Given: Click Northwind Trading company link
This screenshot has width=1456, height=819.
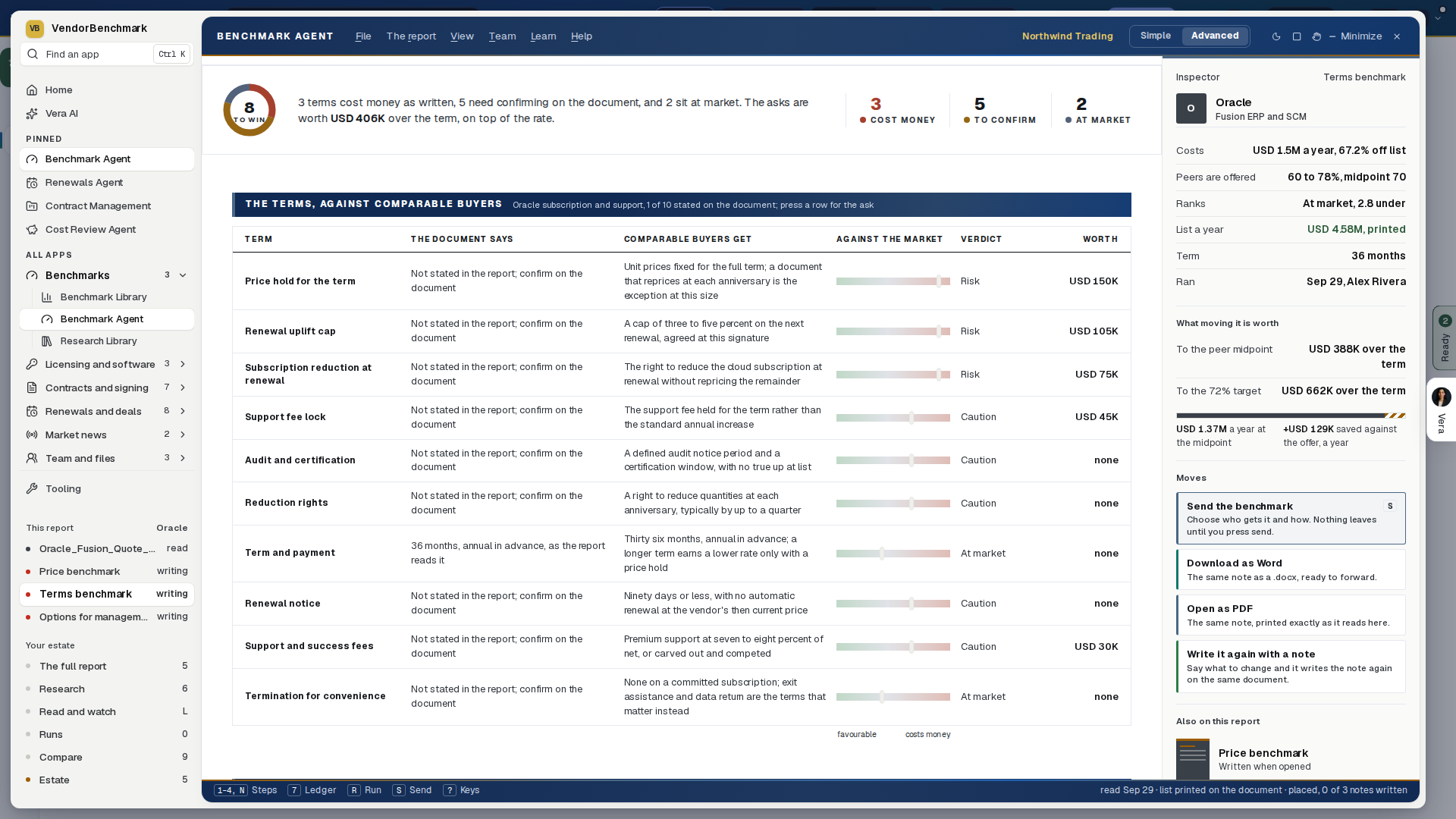Looking at the screenshot, I should pyautogui.click(x=1068, y=36).
